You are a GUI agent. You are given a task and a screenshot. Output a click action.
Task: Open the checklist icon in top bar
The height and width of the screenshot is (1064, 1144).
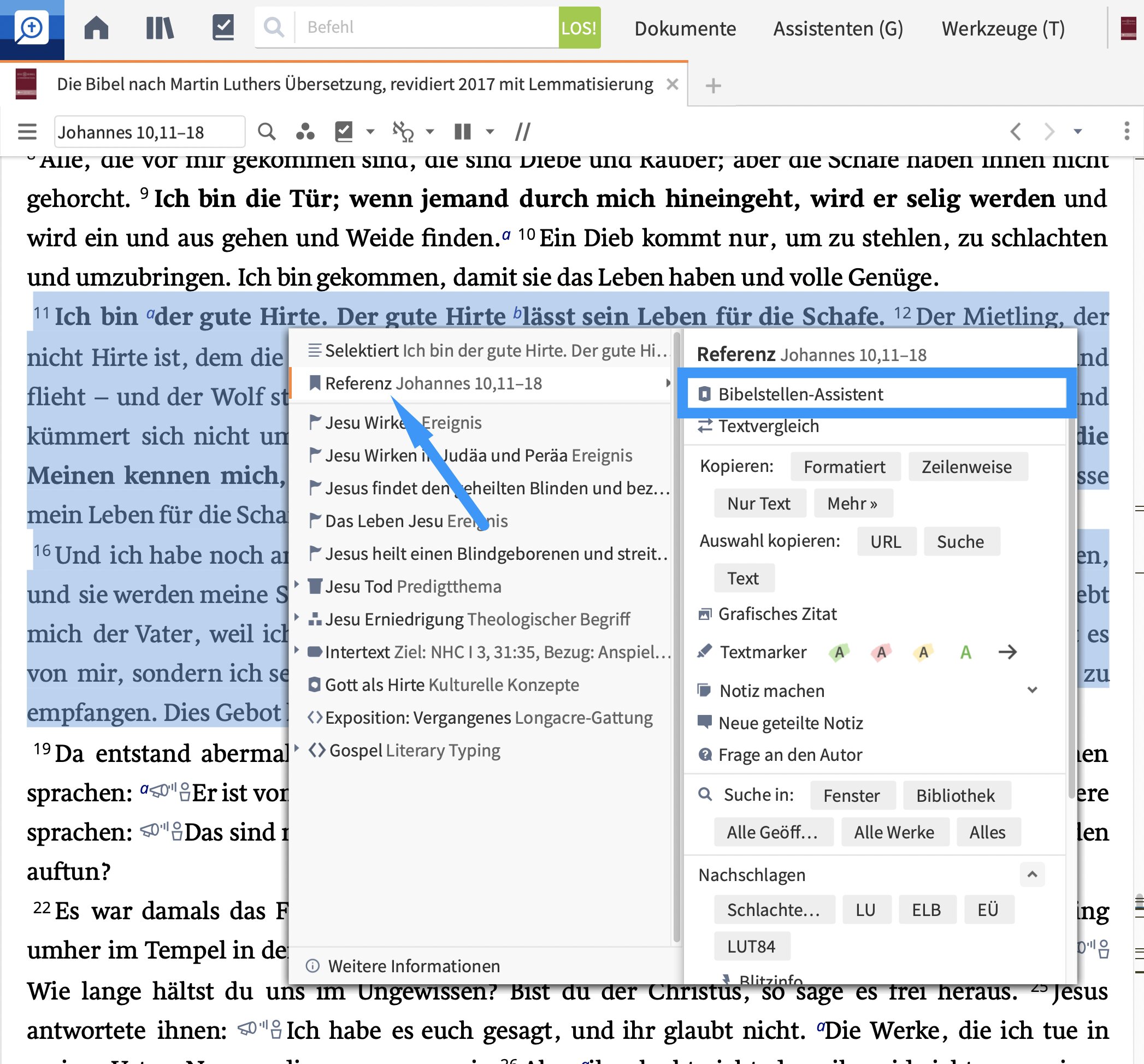coord(223,28)
